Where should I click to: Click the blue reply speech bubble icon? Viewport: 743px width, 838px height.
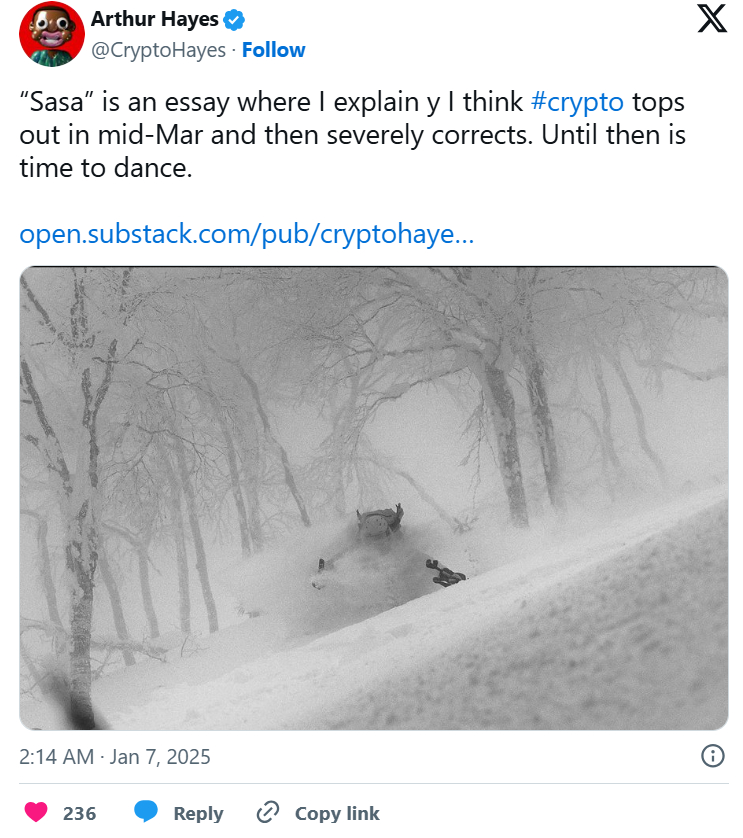click(147, 812)
